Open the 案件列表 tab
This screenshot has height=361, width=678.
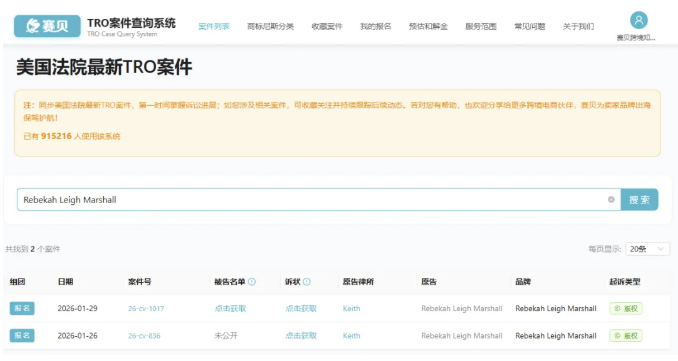coord(214,26)
